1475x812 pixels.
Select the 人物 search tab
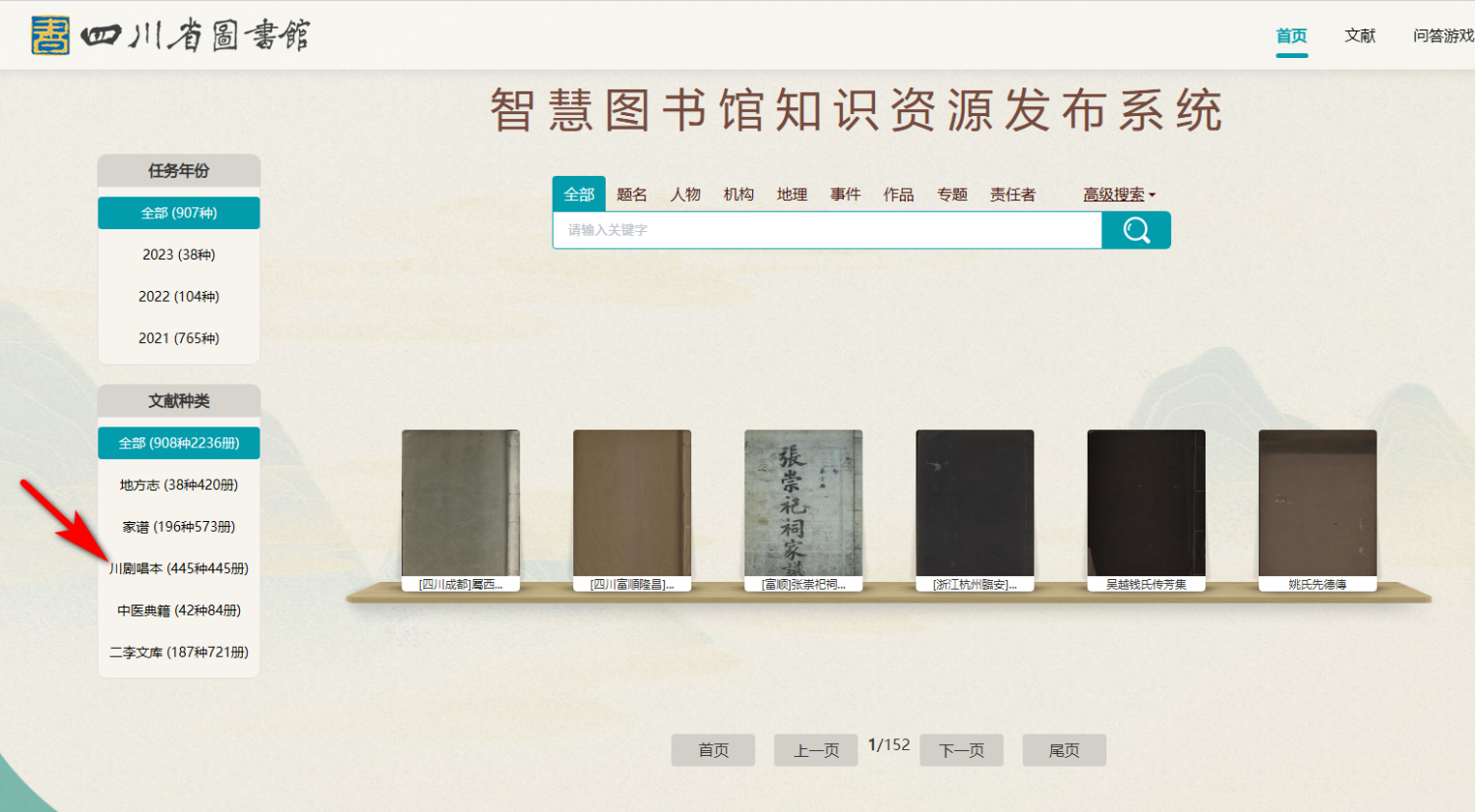(685, 195)
